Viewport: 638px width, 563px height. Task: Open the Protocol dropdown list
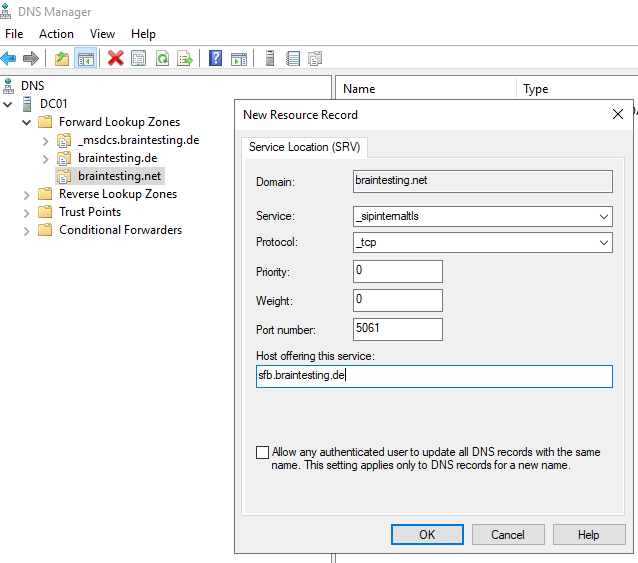pyautogui.click(x=603, y=243)
